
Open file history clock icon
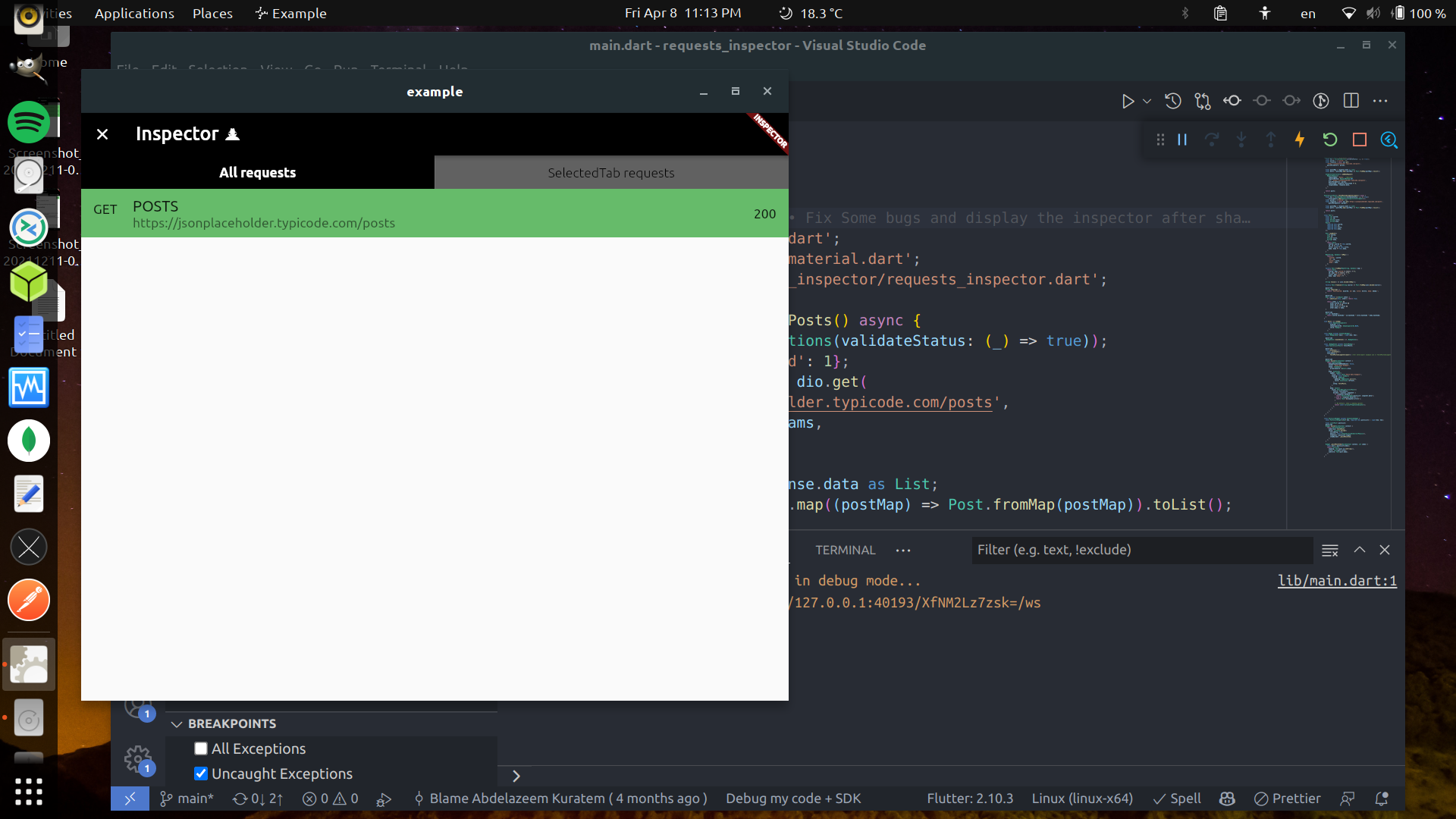tap(1172, 101)
